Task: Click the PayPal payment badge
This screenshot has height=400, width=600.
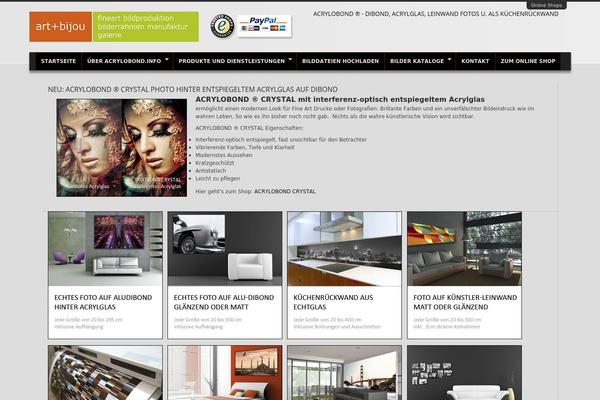Action: (x=264, y=26)
